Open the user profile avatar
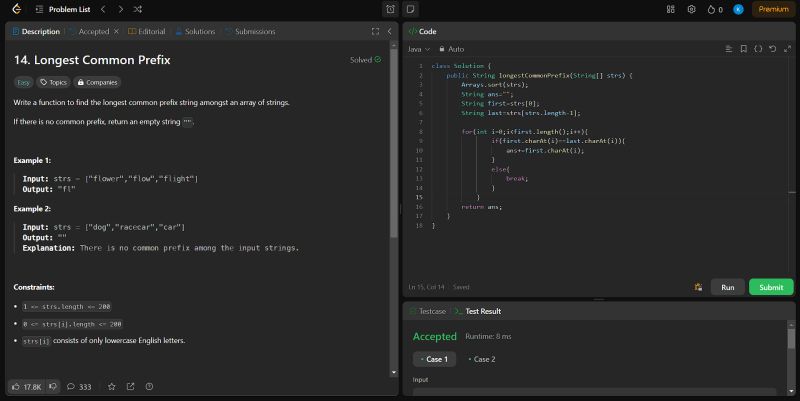Viewport: 800px width, 401px height. 738,9
